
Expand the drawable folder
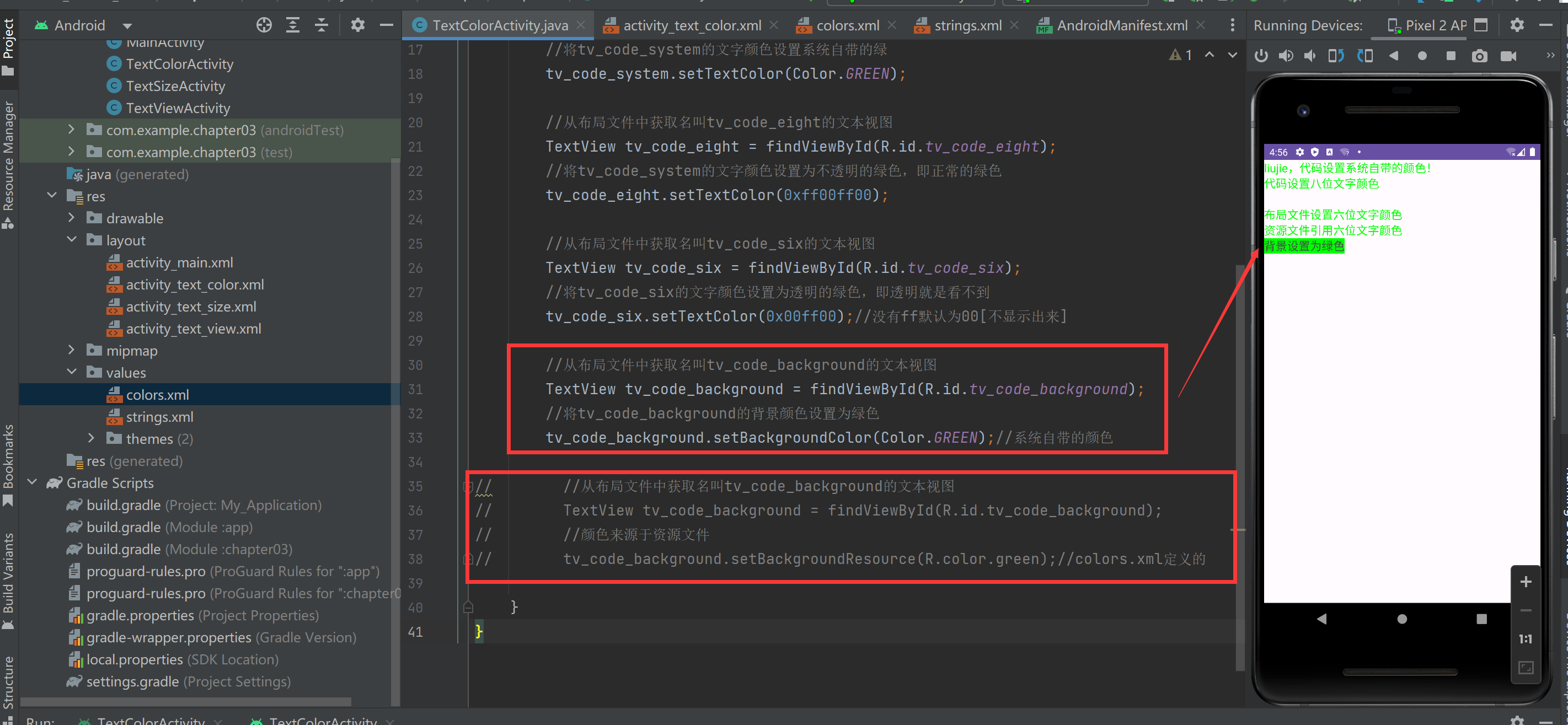pos(71,217)
